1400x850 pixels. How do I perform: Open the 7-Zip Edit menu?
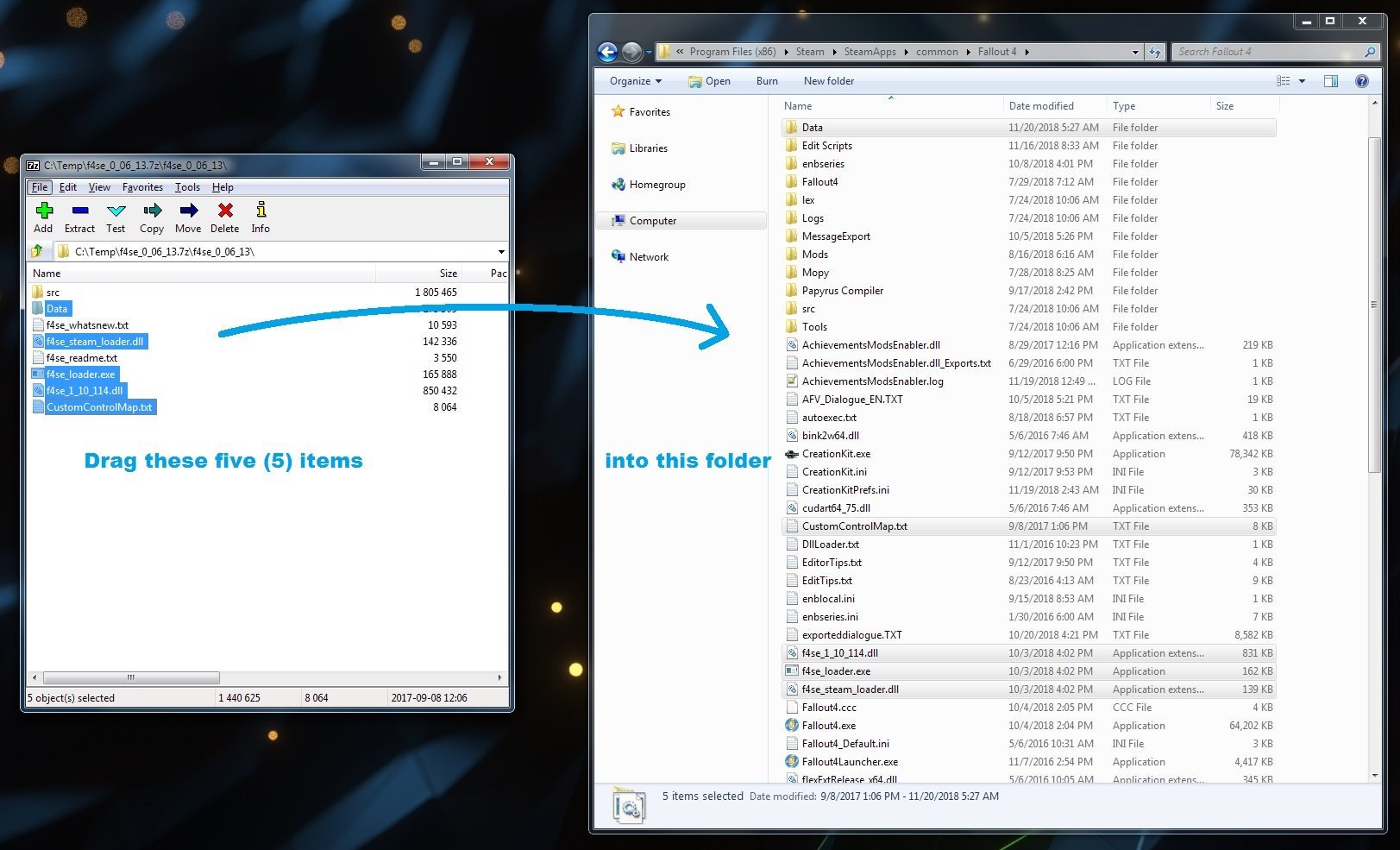coord(68,187)
